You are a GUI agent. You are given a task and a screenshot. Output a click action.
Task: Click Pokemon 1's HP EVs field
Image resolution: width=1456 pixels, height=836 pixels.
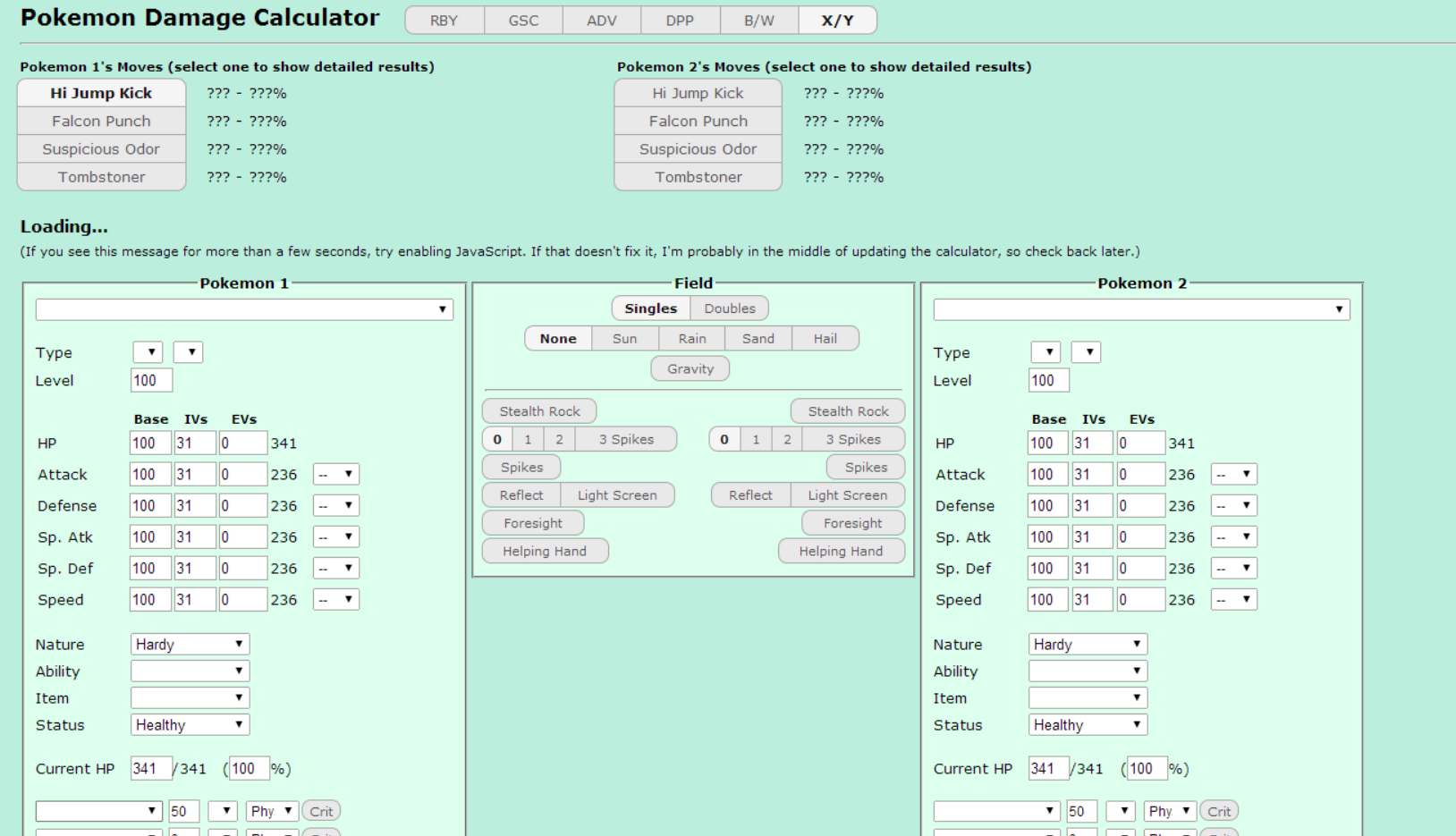tap(242, 443)
